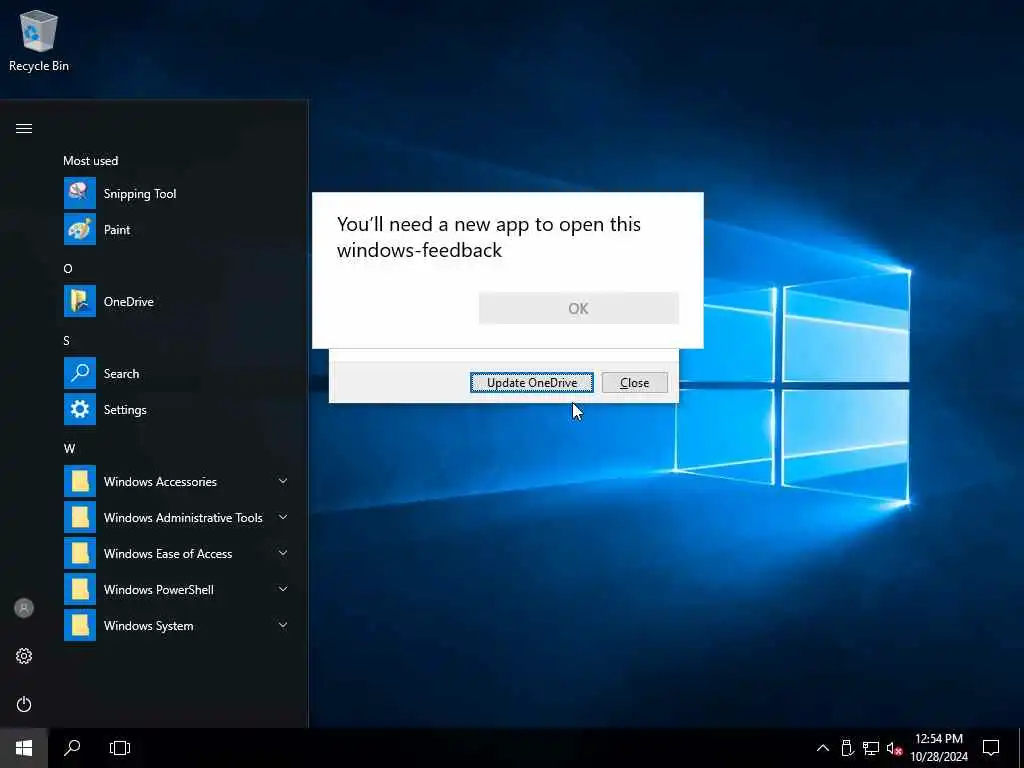Launch Snipping Tool from Most used
The width and height of the screenshot is (1024, 768).
coord(176,193)
